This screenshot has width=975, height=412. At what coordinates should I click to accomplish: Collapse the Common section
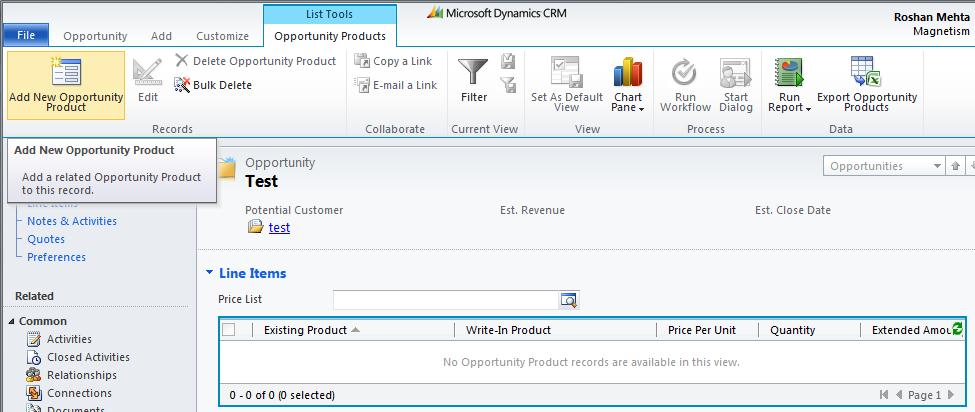(11, 321)
